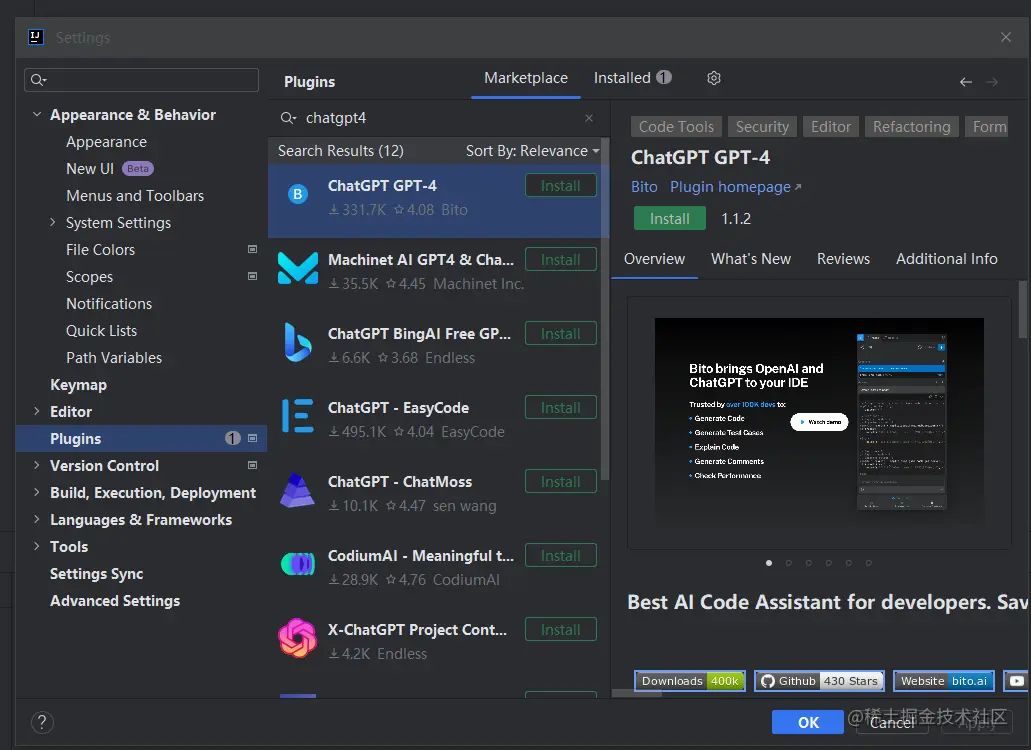Screen dimensions: 1031x750
Task: Click the forward navigation arrow
Action: (x=992, y=82)
